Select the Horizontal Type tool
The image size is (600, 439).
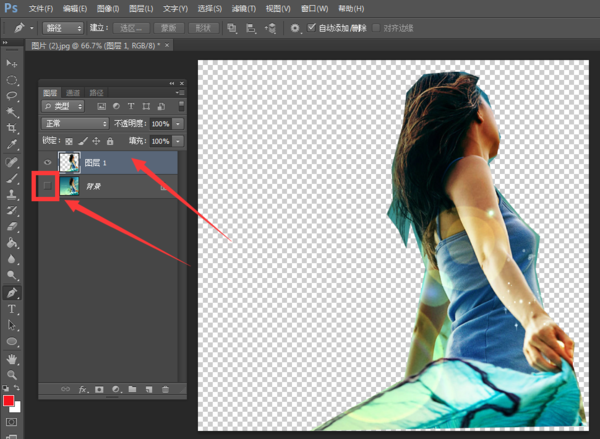pos(11,309)
